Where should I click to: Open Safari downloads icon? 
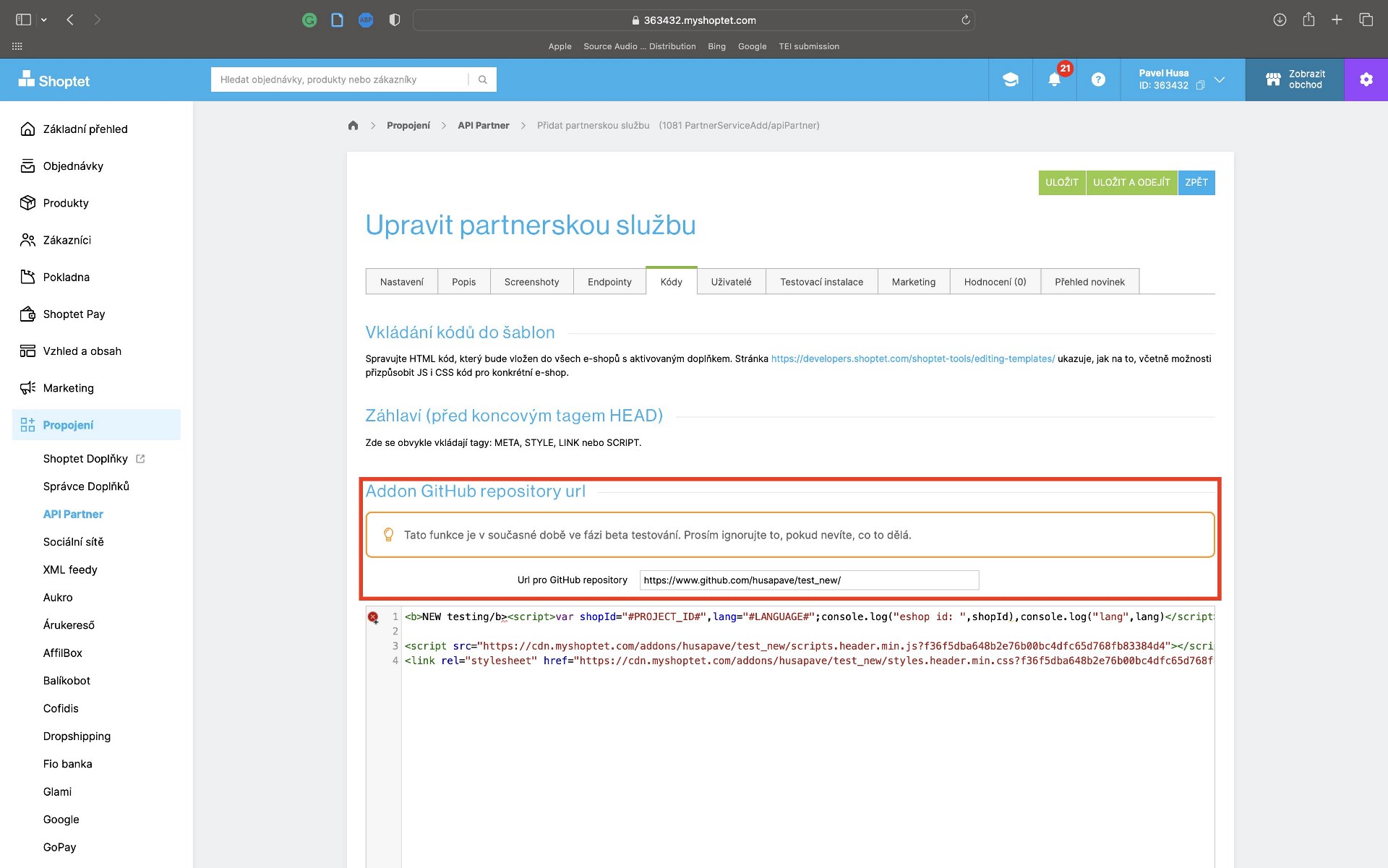click(x=1280, y=20)
